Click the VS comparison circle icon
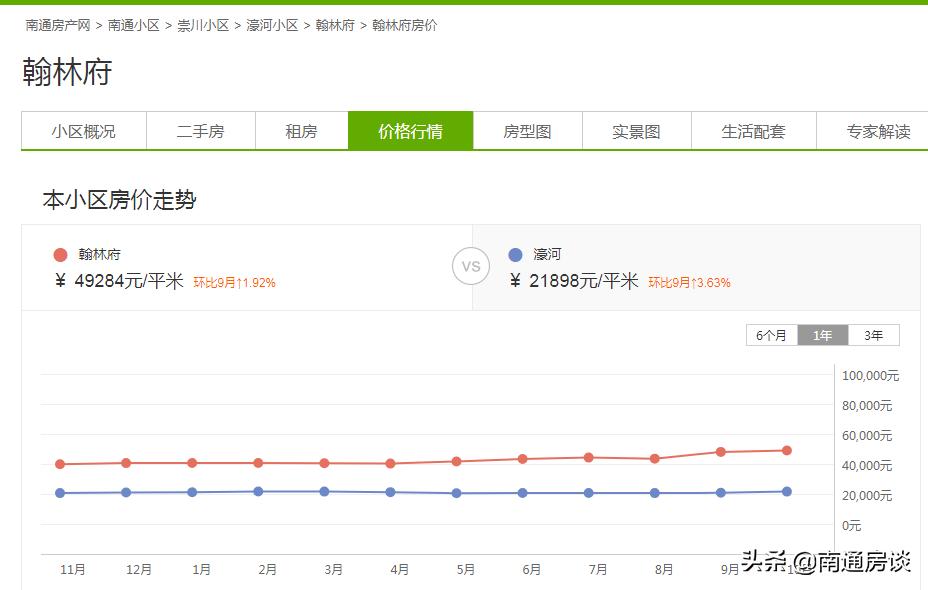This screenshot has width=928, height=590. click(471, 267)
